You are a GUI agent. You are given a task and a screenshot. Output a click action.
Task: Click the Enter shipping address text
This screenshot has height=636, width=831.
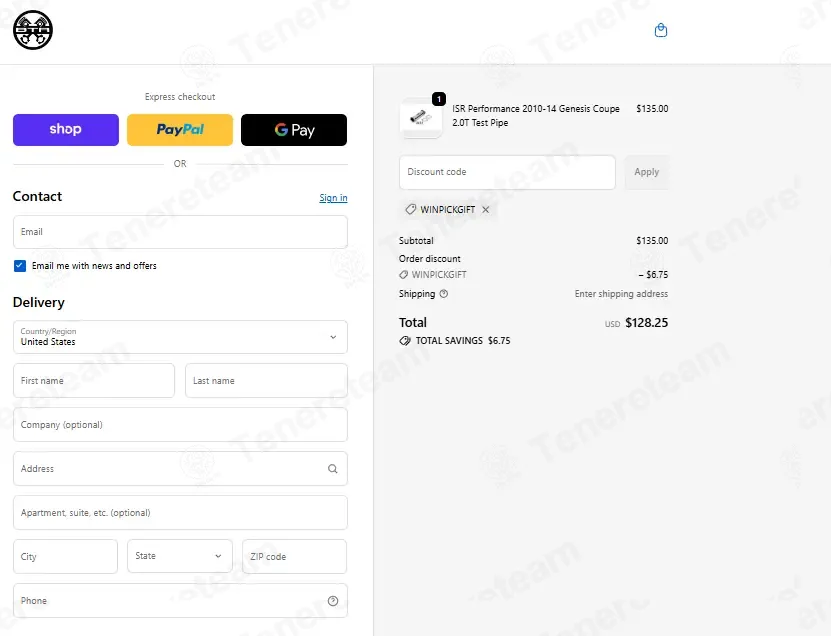coord(621,294)
